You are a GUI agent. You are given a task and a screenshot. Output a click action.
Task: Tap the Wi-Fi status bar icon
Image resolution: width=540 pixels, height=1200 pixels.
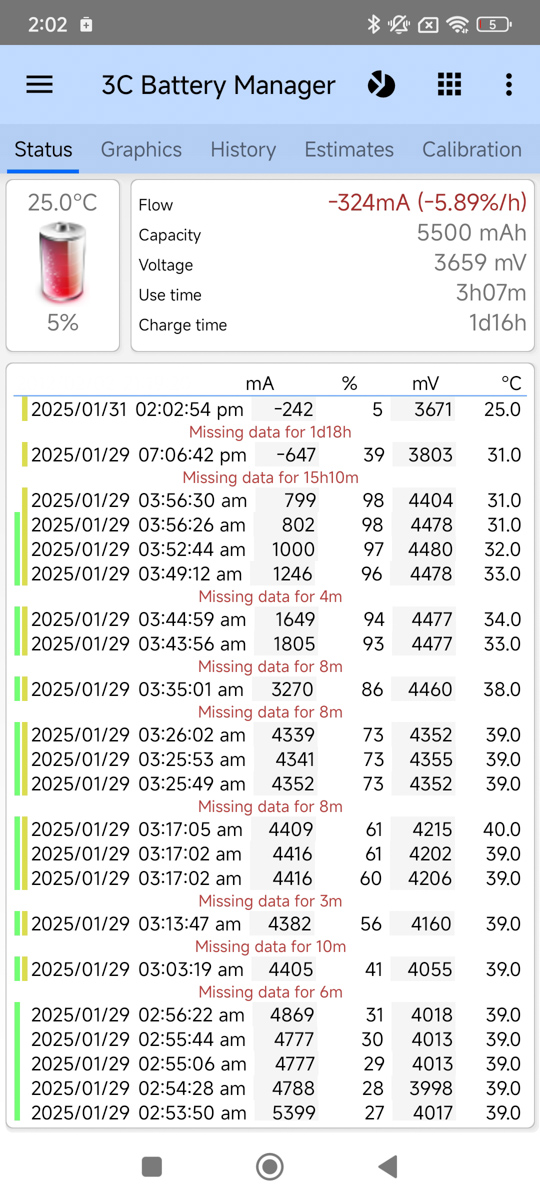point(458,24)
